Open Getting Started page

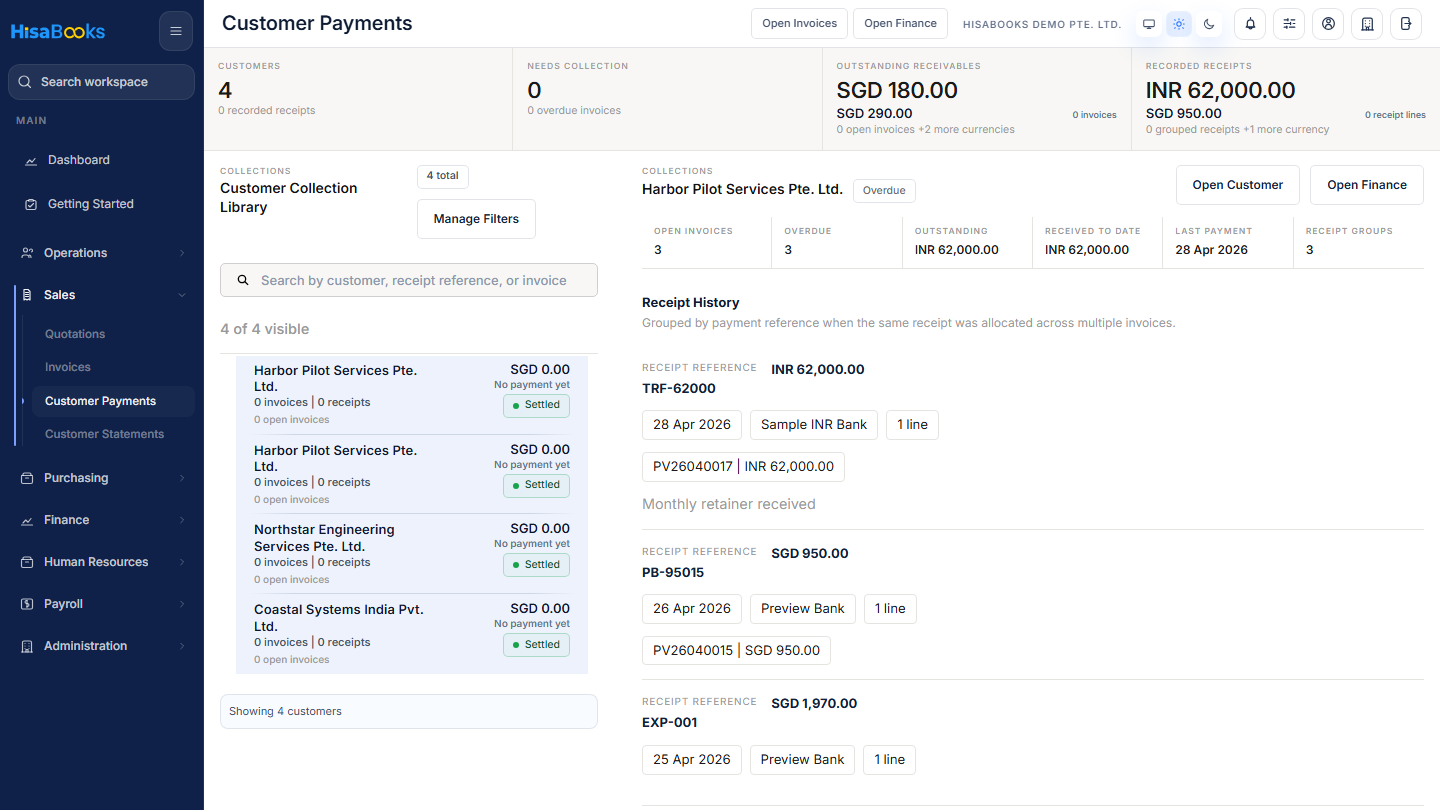point(91,204)
